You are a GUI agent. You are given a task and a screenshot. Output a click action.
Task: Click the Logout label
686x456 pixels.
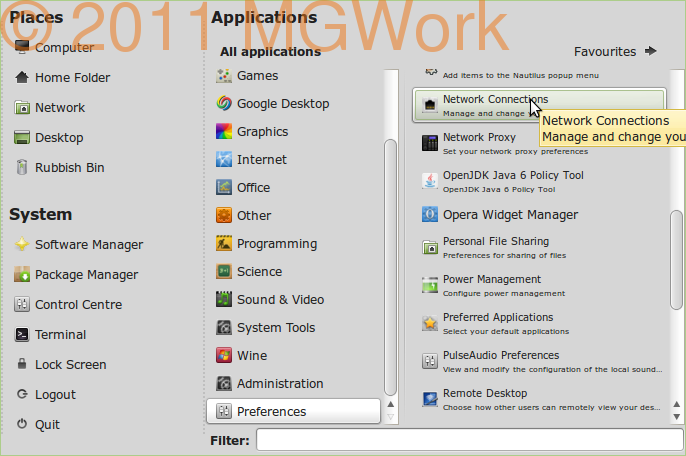tap(55, 395)
